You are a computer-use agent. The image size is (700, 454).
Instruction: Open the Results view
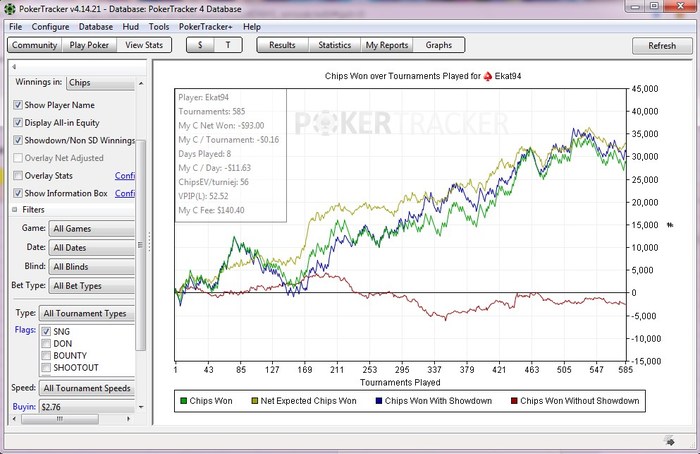pos(282,45)
